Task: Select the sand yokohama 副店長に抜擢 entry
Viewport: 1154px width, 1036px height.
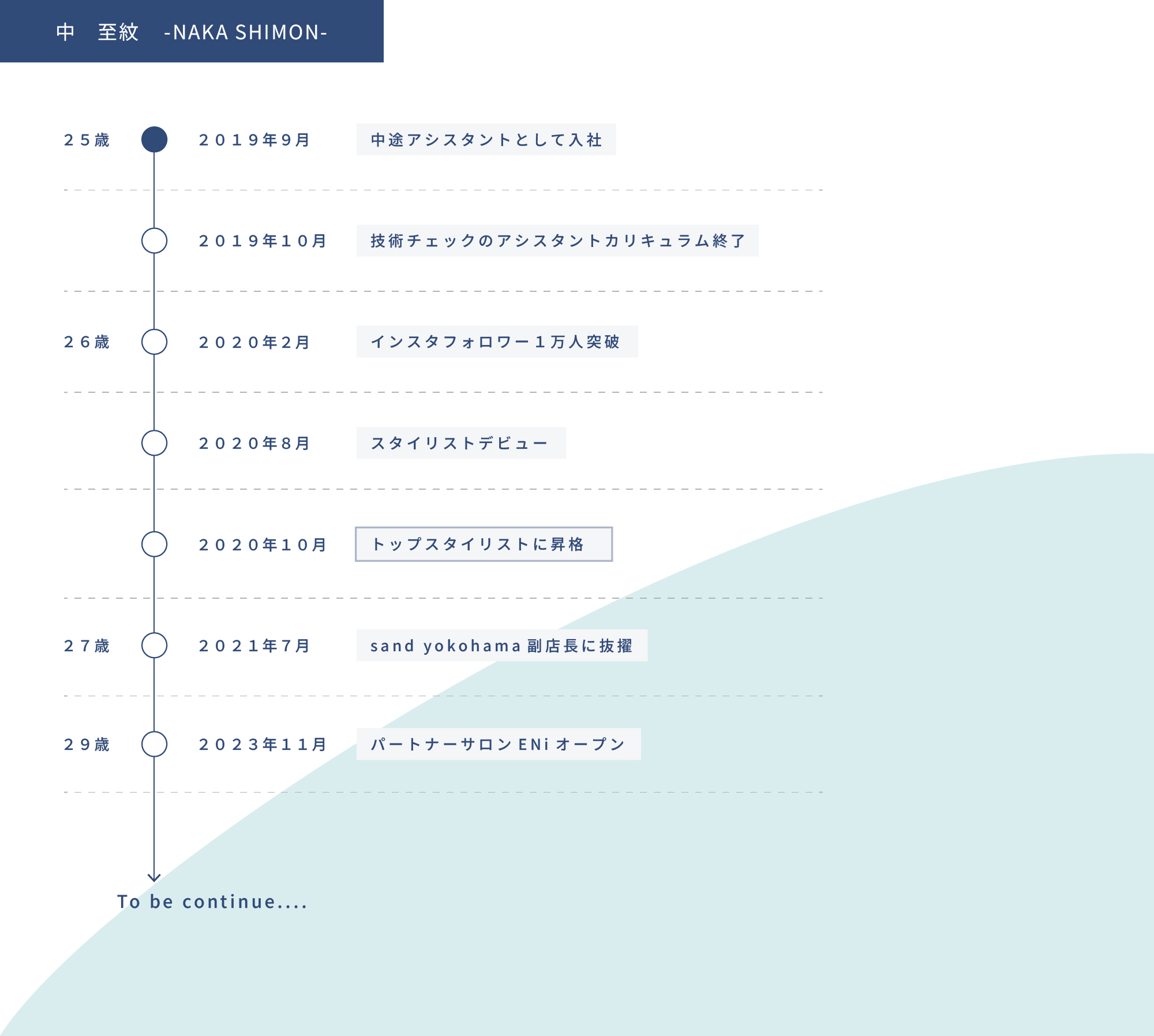Action: [x=501, y=645]
